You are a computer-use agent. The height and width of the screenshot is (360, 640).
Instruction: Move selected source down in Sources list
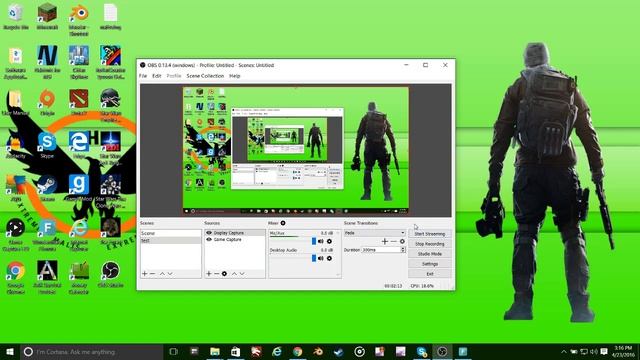tap(242, 273)
